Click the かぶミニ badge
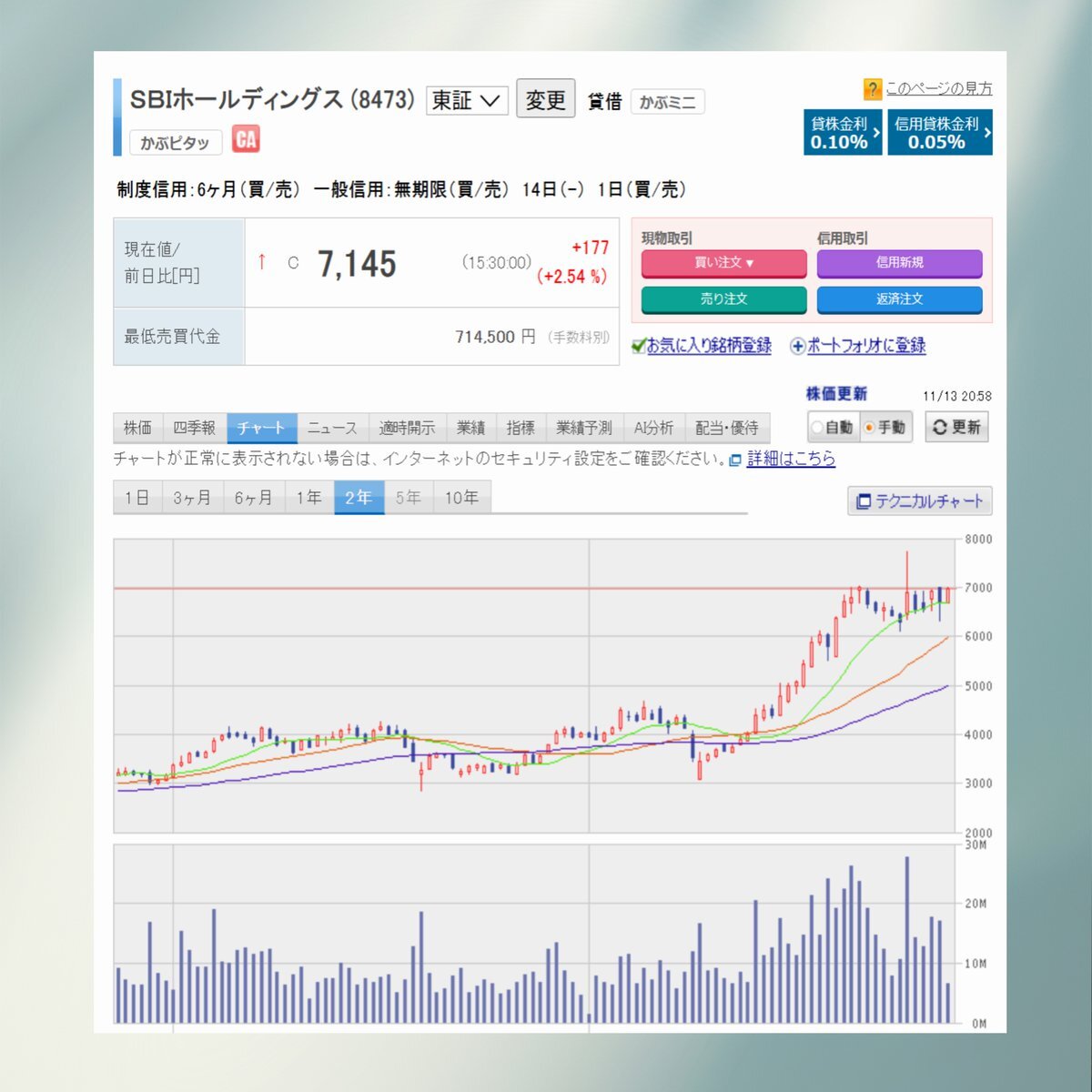This screenshot has width=1092, height=1092. click(x=667, y=102)
